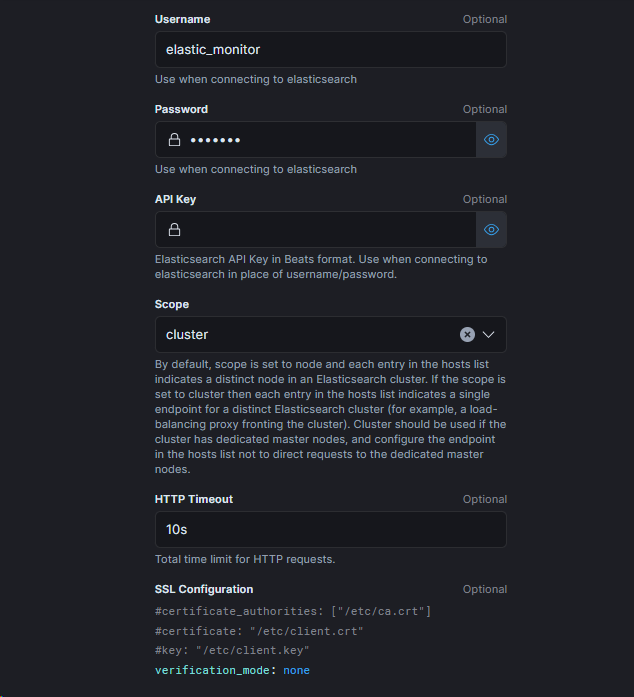Click the Username label
The image size is (634, 697).
(182, 19)
